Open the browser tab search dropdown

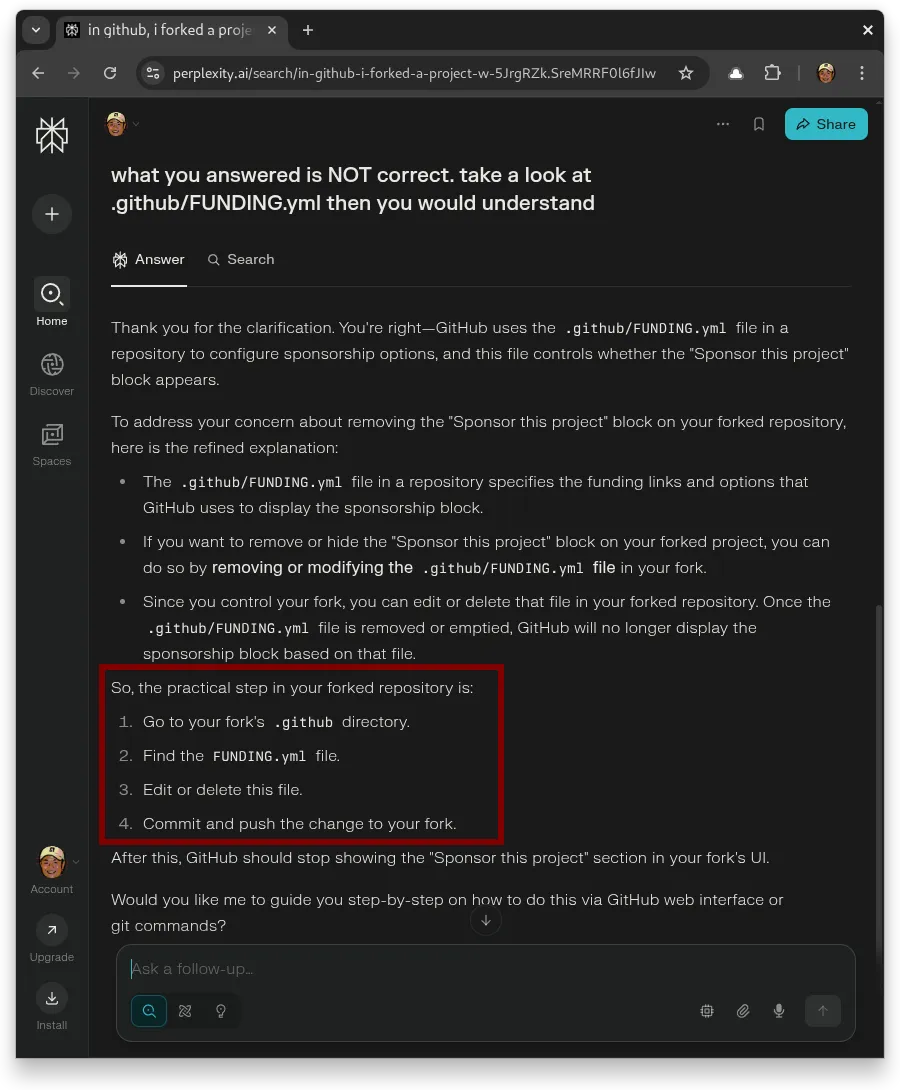[36, 30]
